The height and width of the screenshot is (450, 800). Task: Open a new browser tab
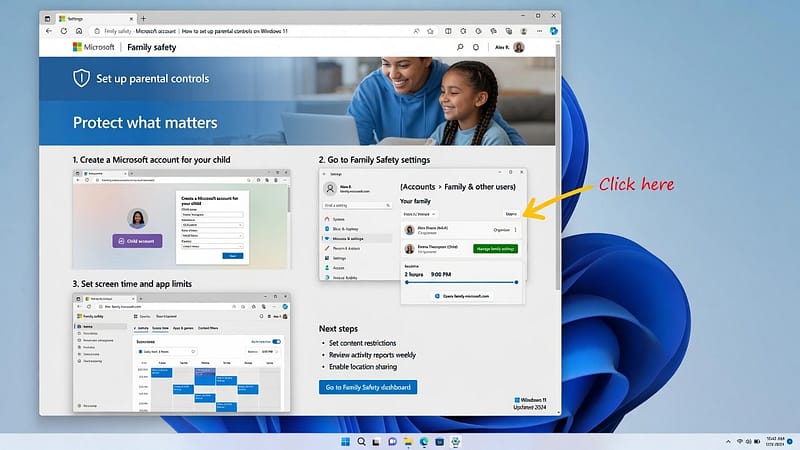click(144, 19)
